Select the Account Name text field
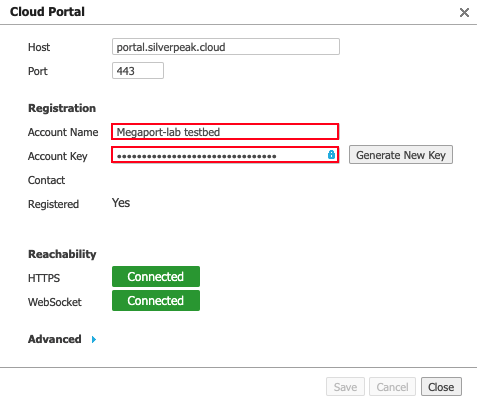The image size is (477, 406). click(x=225, y=132)
